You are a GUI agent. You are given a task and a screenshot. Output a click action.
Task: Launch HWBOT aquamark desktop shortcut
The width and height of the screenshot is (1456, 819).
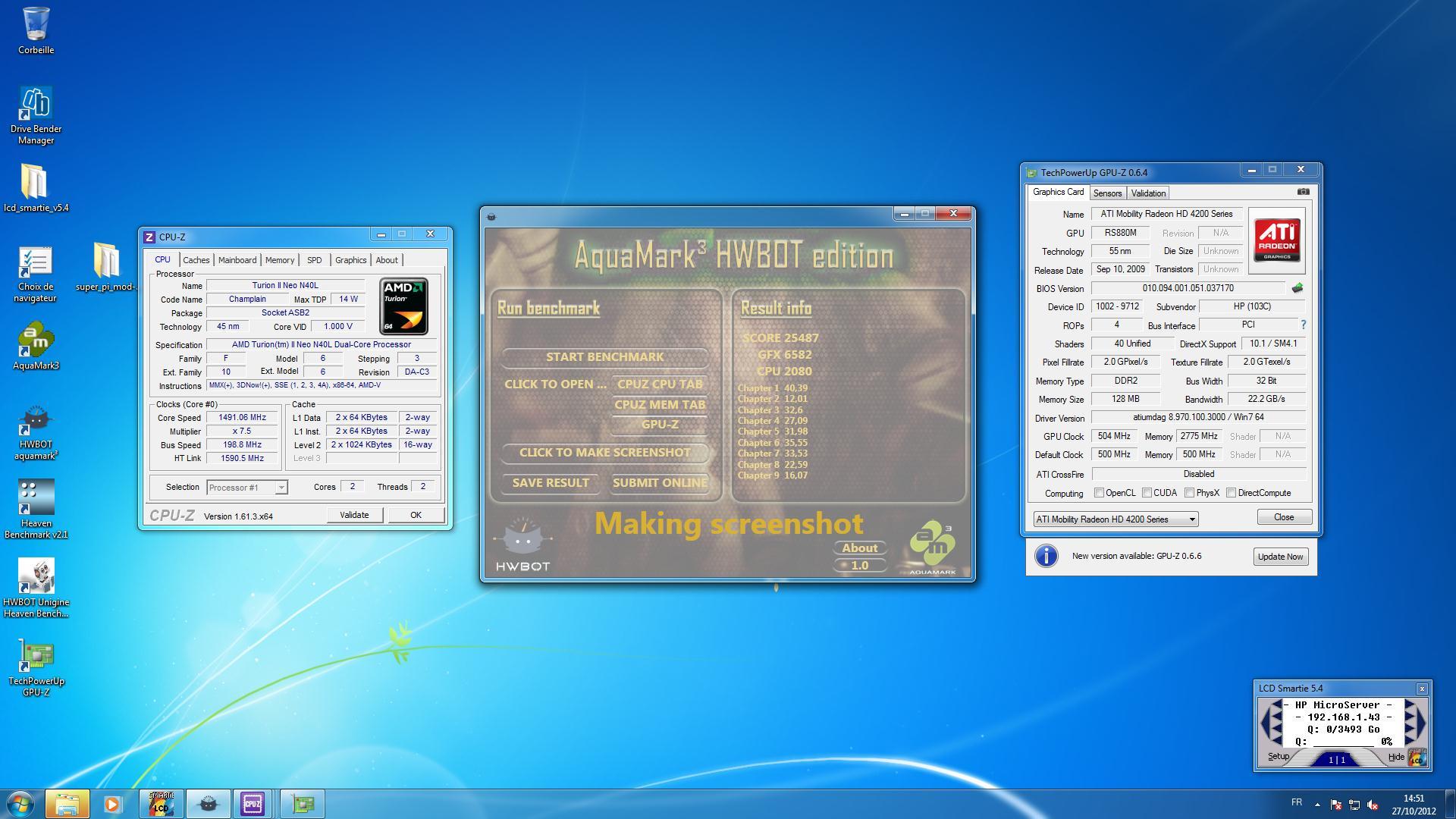pos(36,431)
